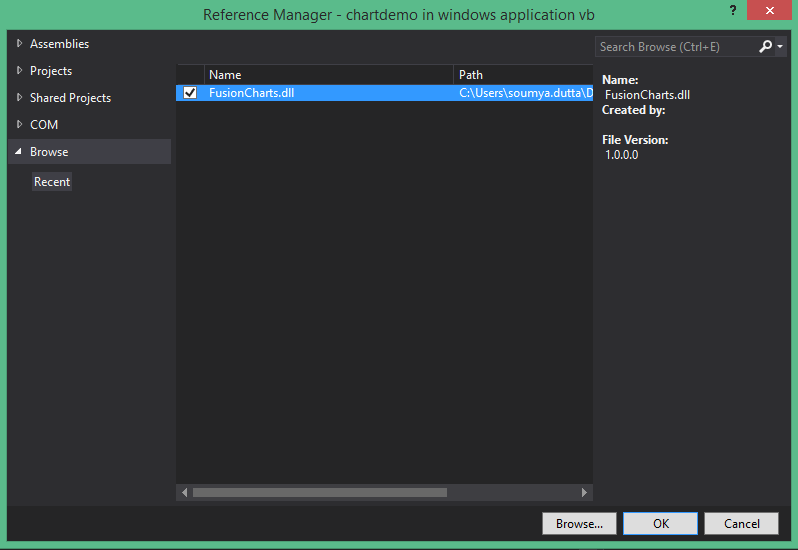This screenshot has height=550, width=798.
Task: Collapse the Browse category
Action: tap(20, 152)
